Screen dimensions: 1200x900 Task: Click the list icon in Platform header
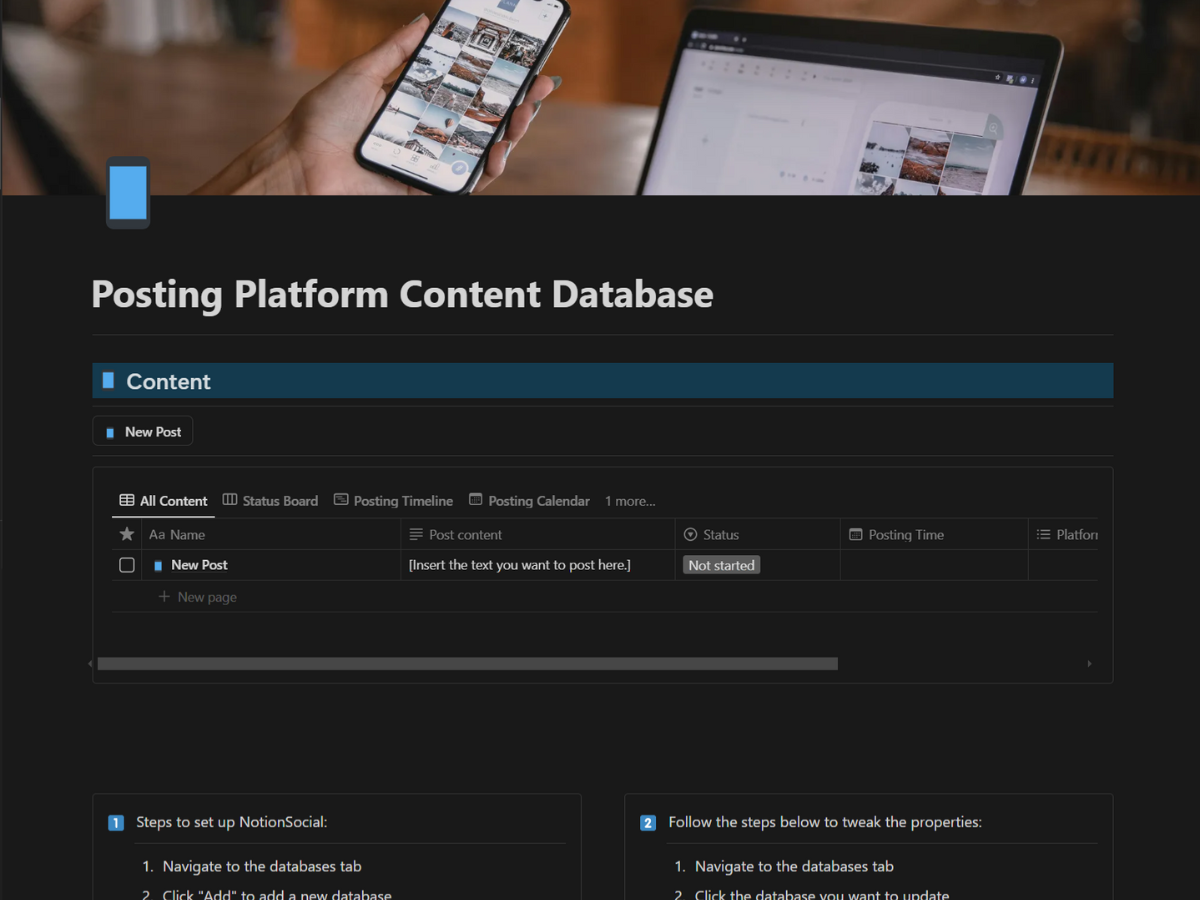click(x=1043, y=535)
